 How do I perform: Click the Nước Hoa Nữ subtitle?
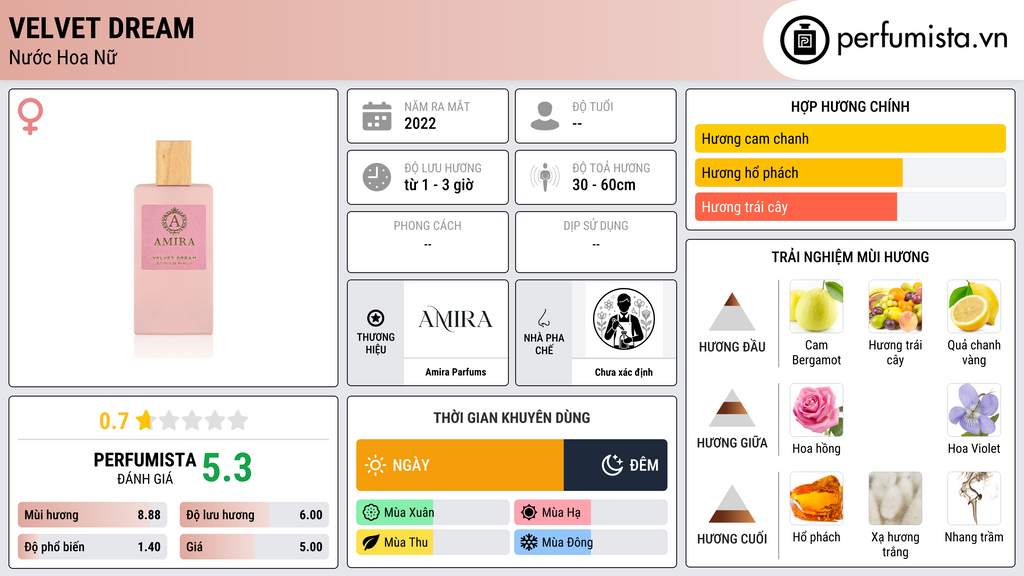pyautogui.click(x=63, y=57)
